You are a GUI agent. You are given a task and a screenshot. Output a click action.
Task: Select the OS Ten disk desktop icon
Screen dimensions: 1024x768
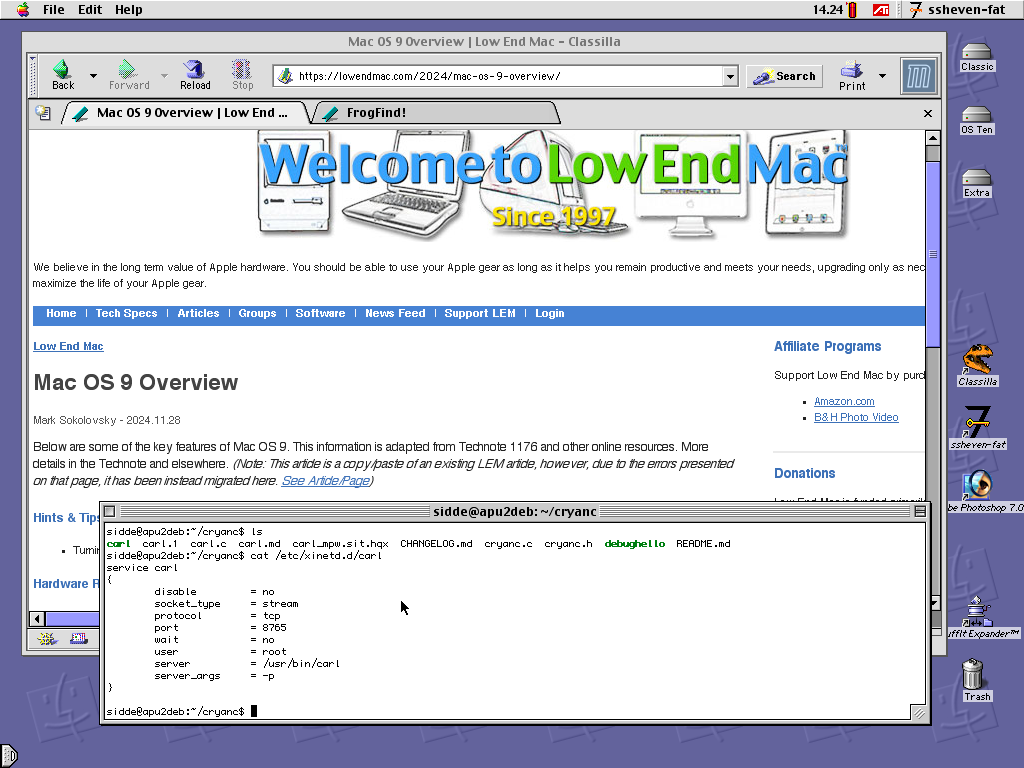[x=976, y=121]
